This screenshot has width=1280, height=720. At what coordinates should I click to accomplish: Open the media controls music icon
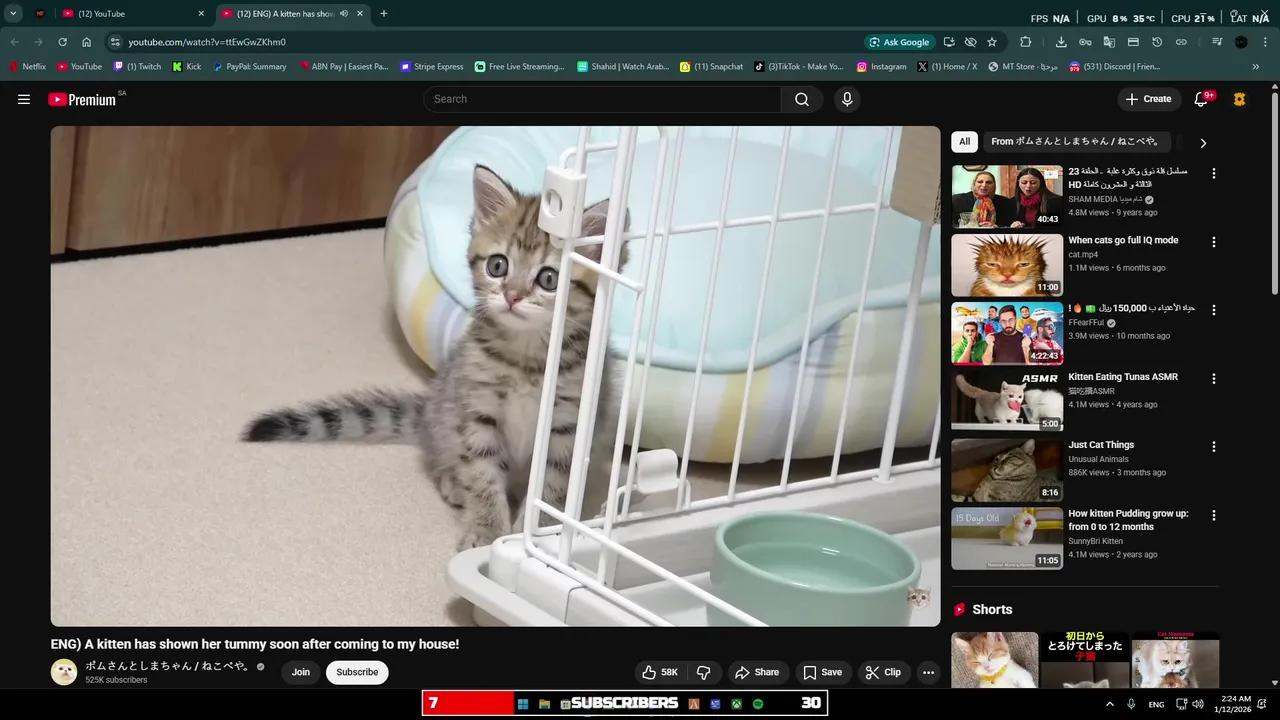[x=1217, y=42]
